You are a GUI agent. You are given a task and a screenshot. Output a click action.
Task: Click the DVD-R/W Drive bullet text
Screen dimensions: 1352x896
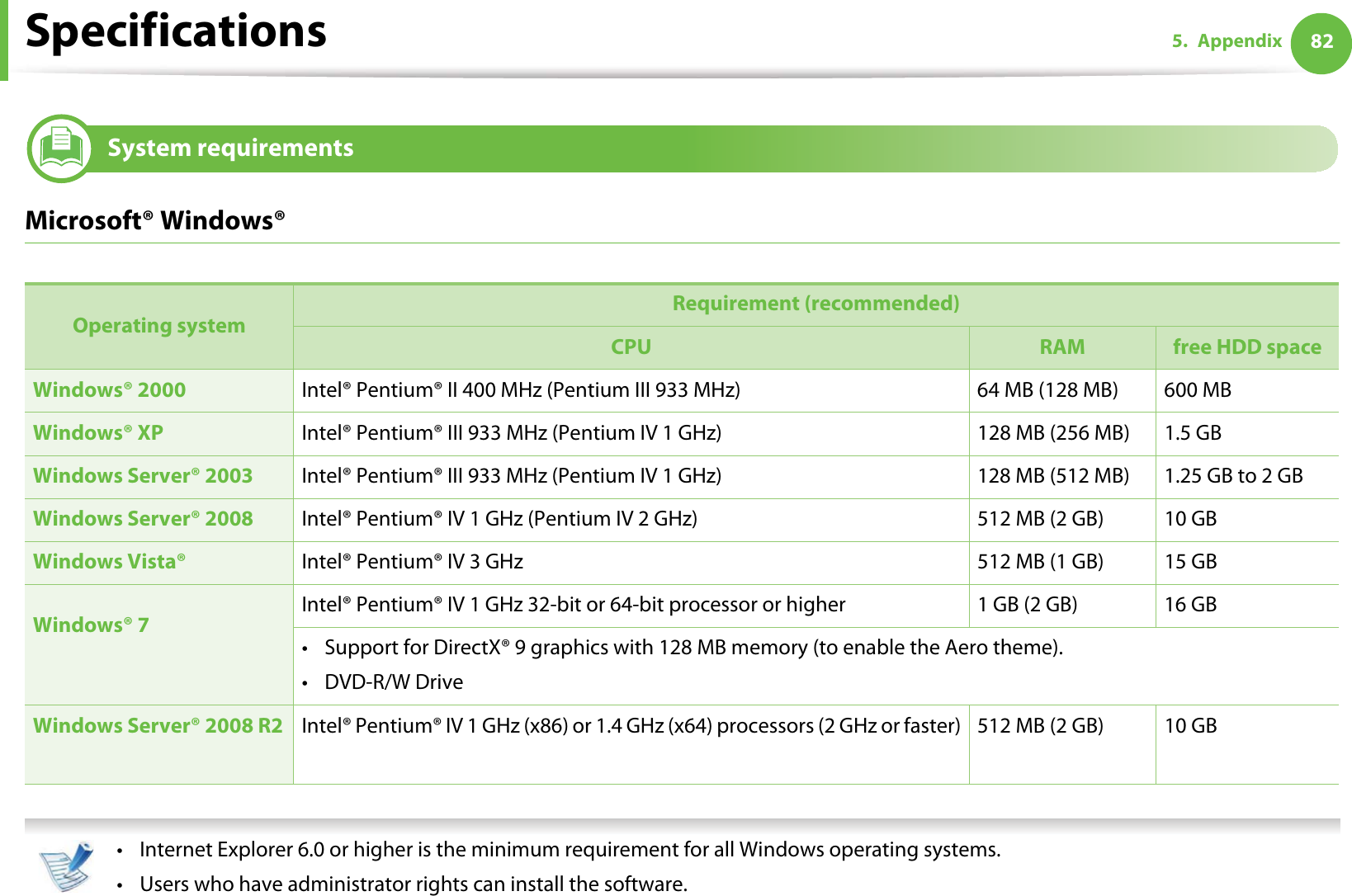point(393,682)
